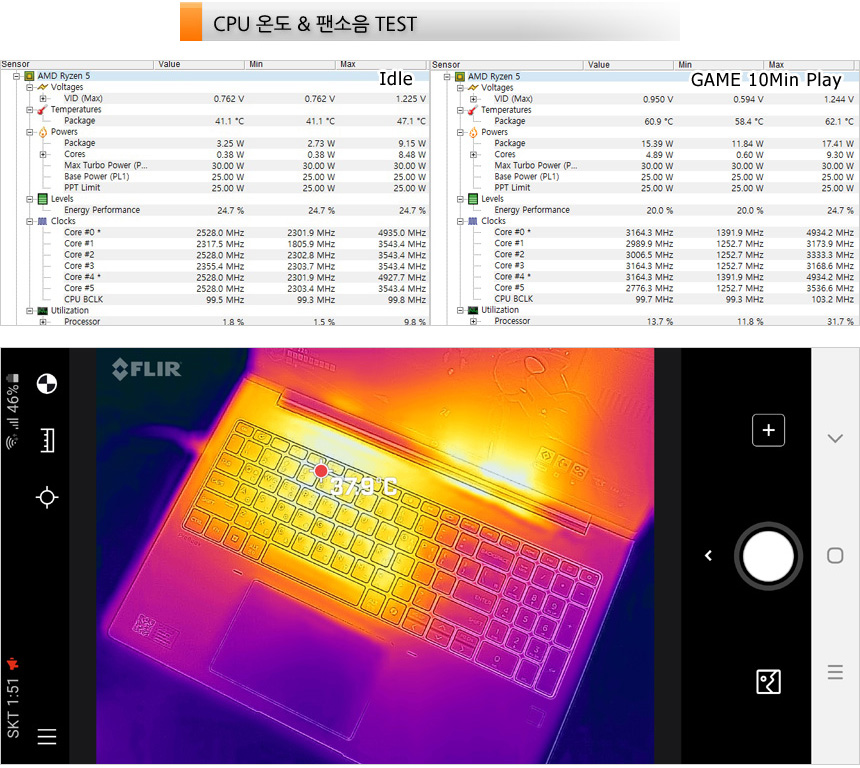Select the spot meter crosshair icon
This screenshot has width=860, height=768.
tap(46, 497)
